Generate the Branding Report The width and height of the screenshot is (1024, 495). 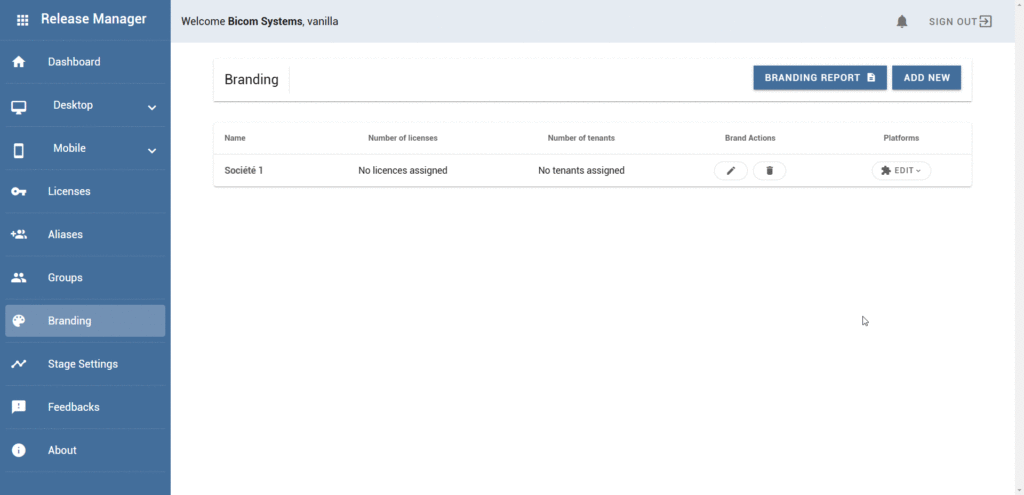[820, 78]
